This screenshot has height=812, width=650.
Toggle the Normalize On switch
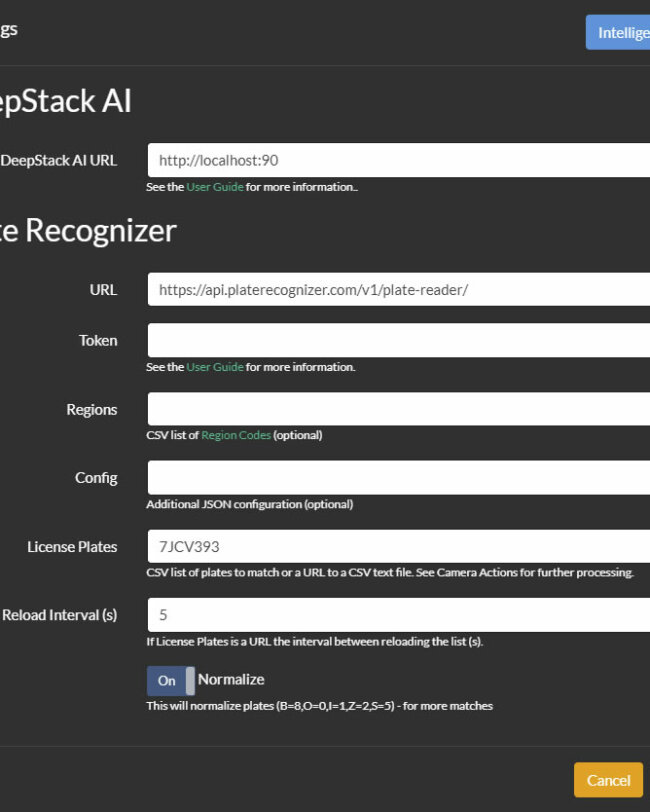click(x=171, y=680)
